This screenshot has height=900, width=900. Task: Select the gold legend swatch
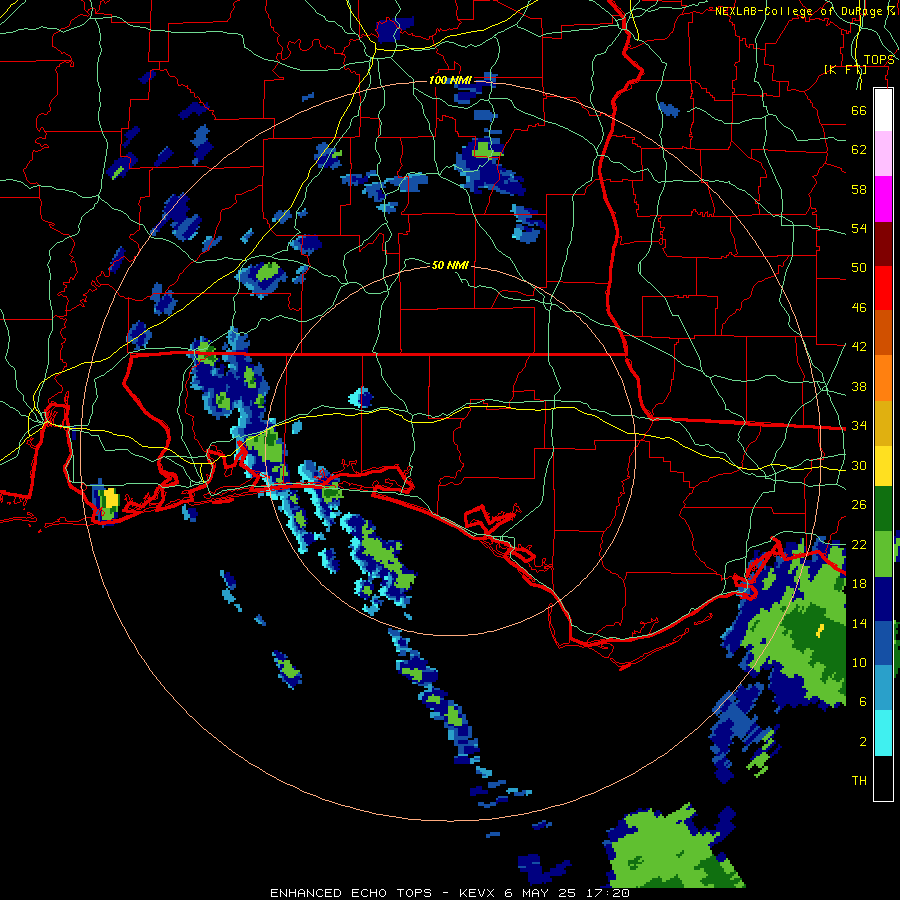coord(883,423)
